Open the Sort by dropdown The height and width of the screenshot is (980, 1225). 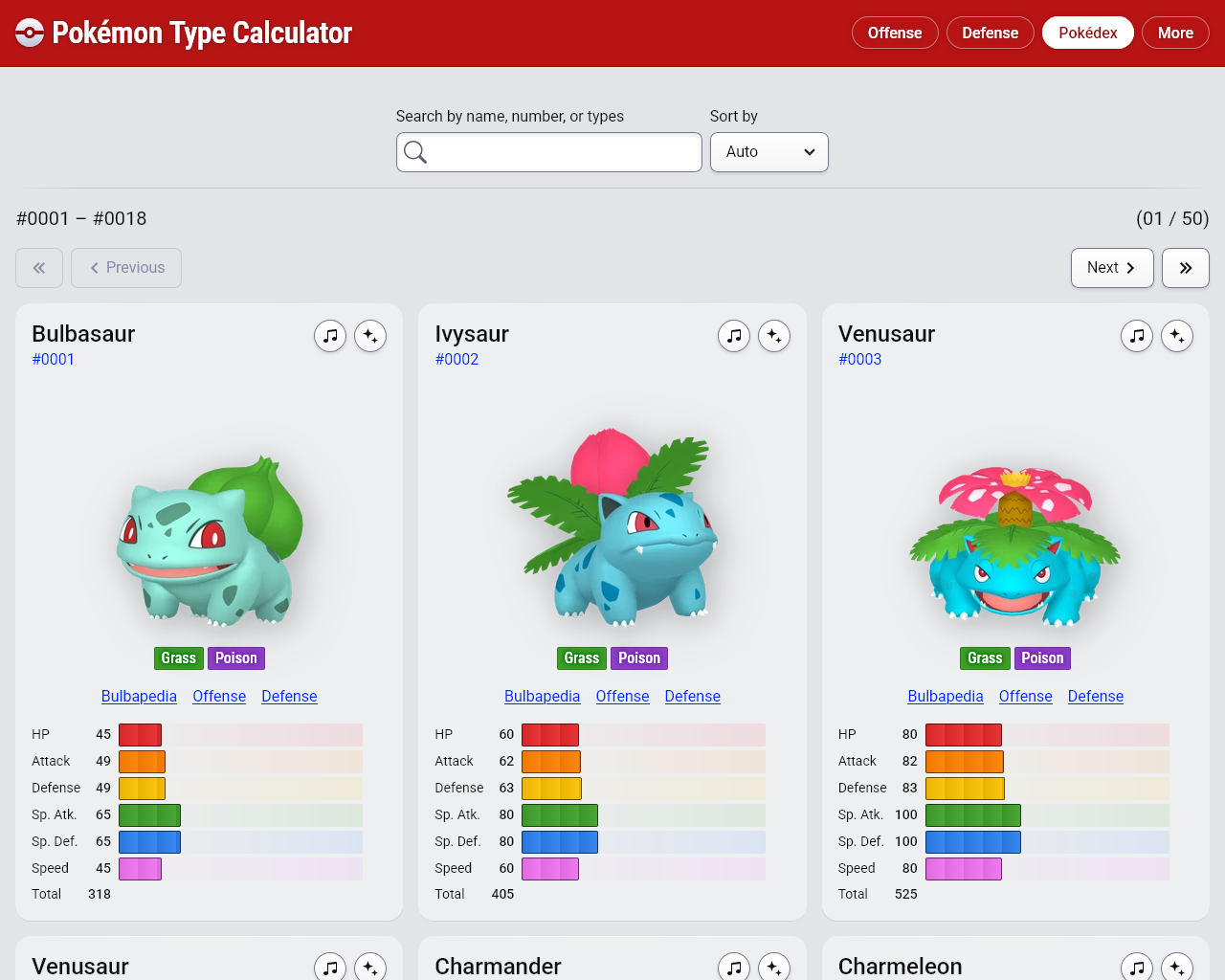pyautogui.click(x=768, y=152)
